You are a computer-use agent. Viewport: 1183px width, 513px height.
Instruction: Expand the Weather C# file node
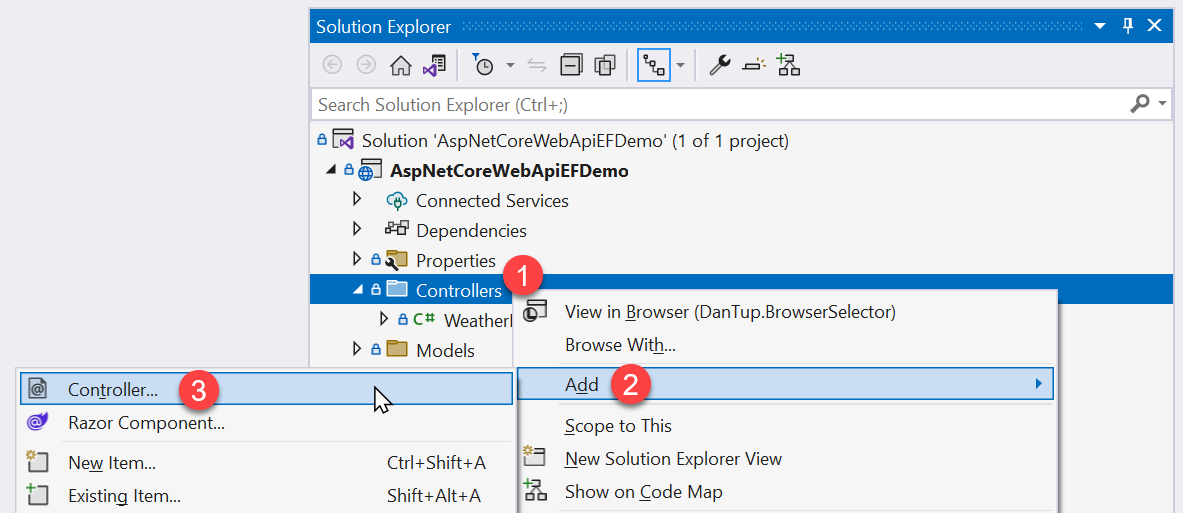(385, 318)
